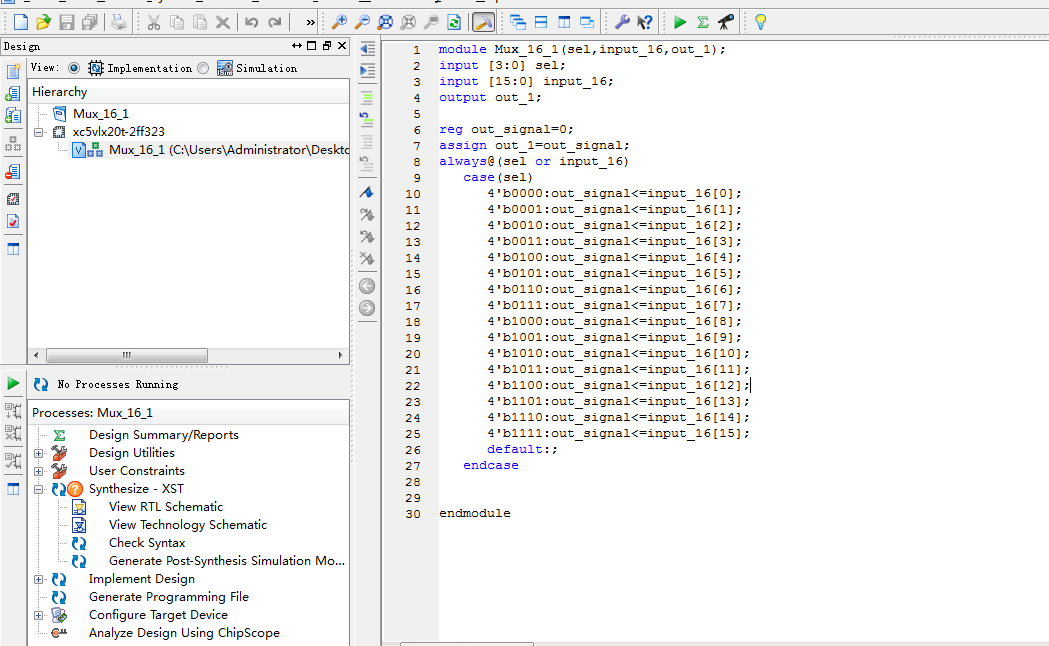Click the Zoom In magnifier icon
The image size is (1049, 646).
pos(340,22)
